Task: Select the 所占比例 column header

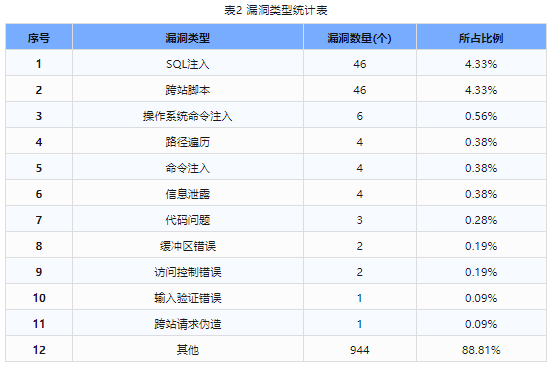Action: pos(481,38)
